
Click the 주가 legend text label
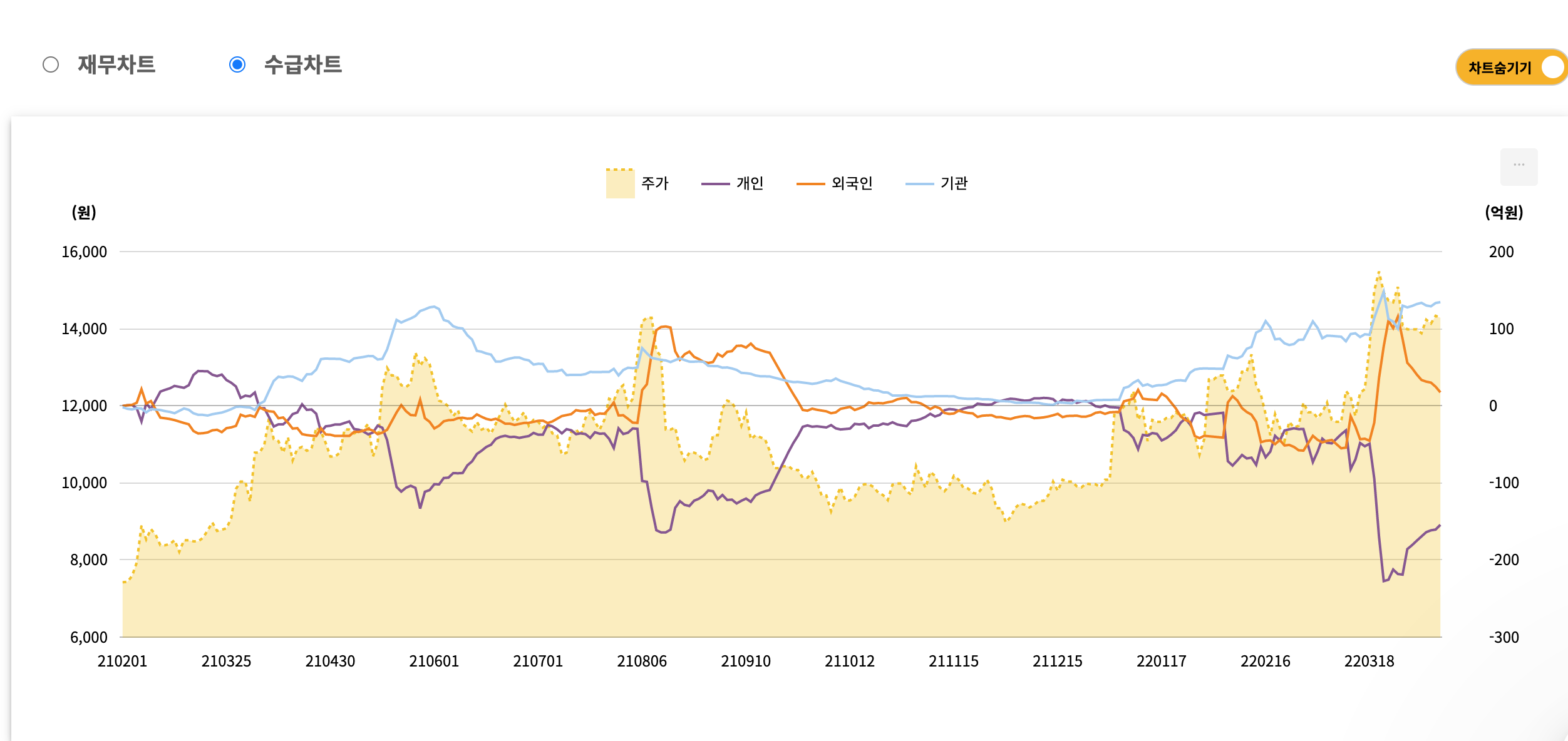click(655, 183)
